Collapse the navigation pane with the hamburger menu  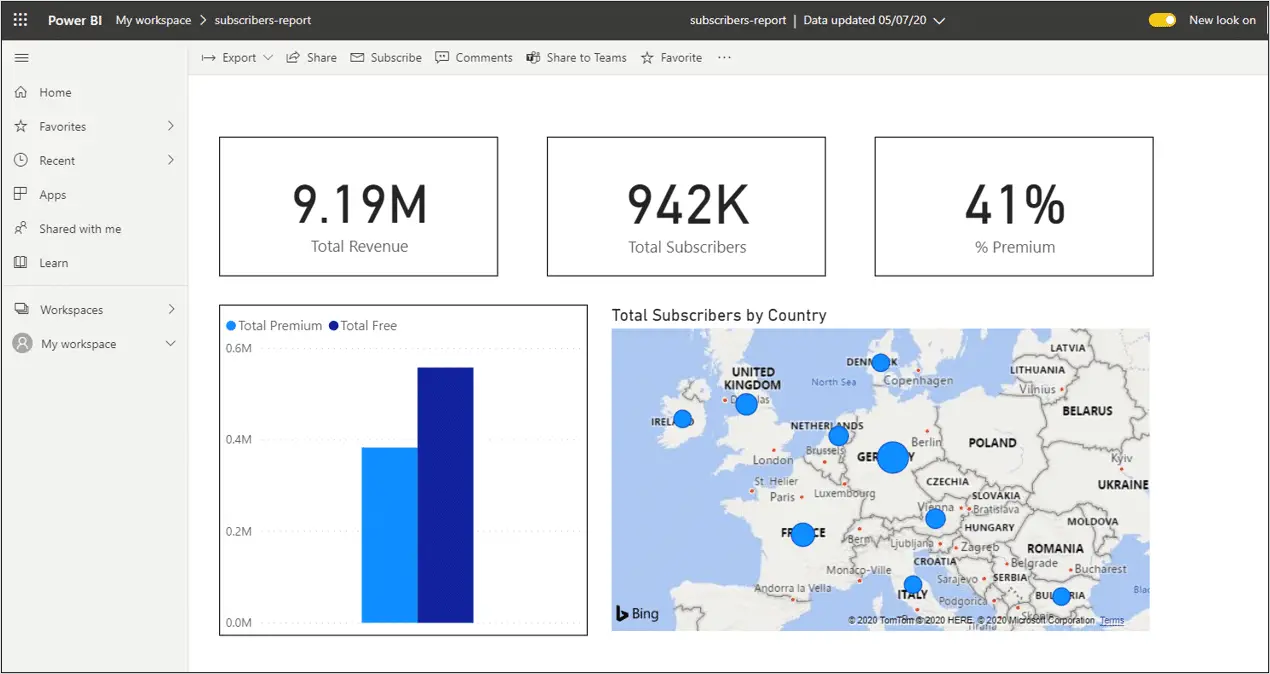(21, 57)
